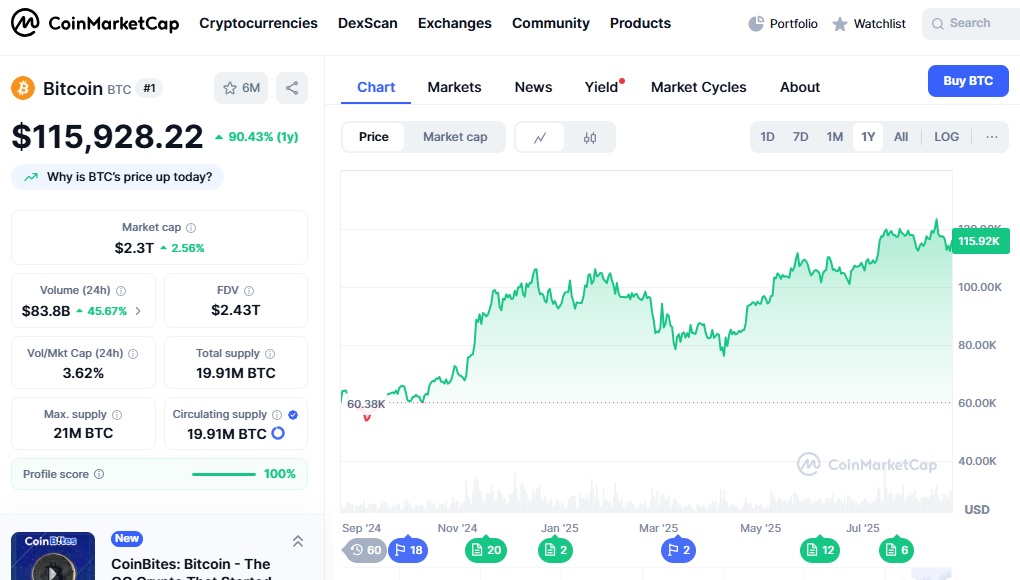Open the chart more options ellipsis
Viewport: 1020px width, 580px height.
[991, 137]
